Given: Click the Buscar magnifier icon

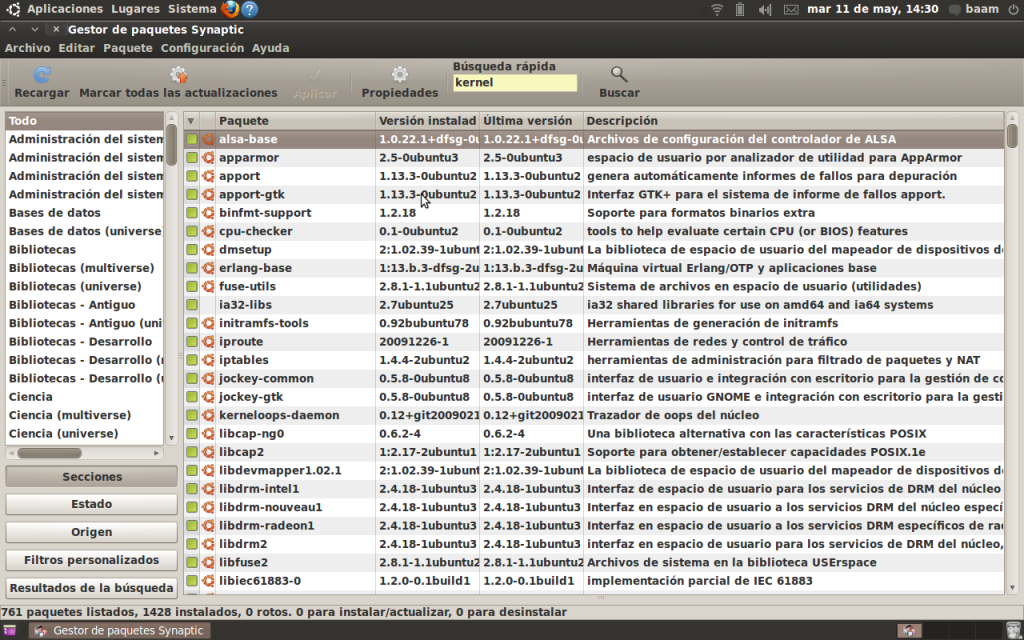Looking at the screenshot, I should click(619, 74).
